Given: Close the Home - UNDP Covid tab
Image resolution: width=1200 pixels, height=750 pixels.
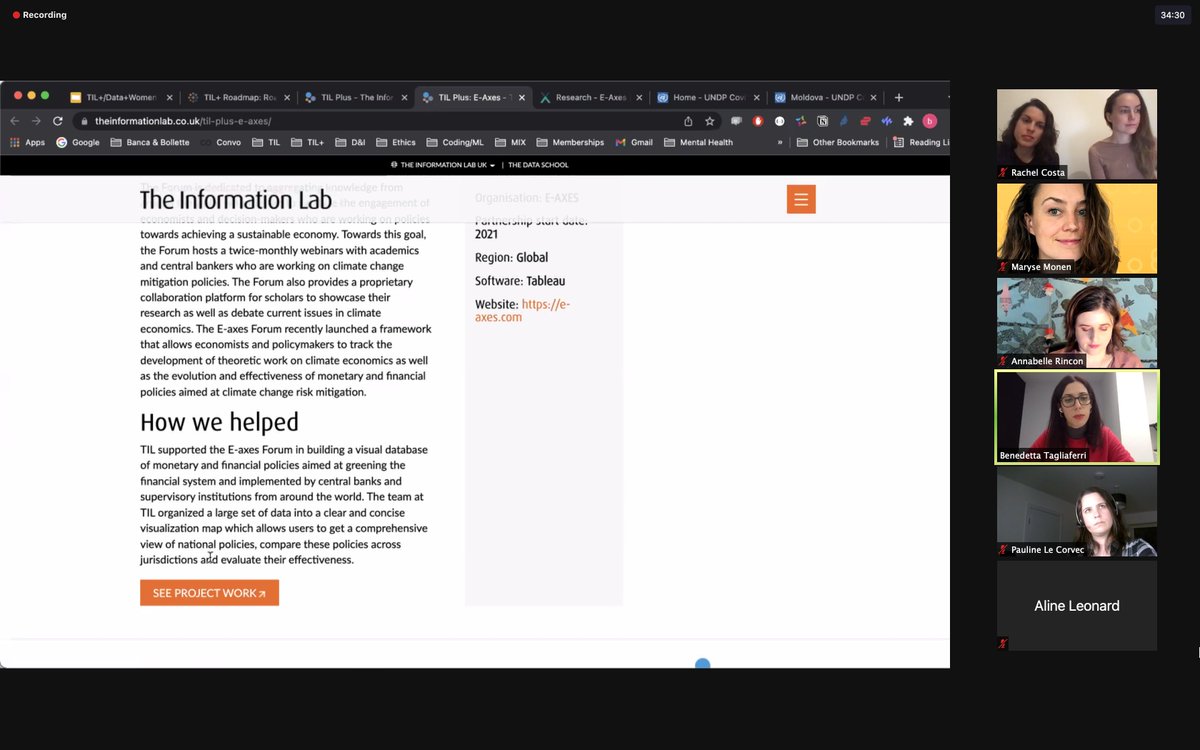Looking at the screenshot, I should [757, 98].
